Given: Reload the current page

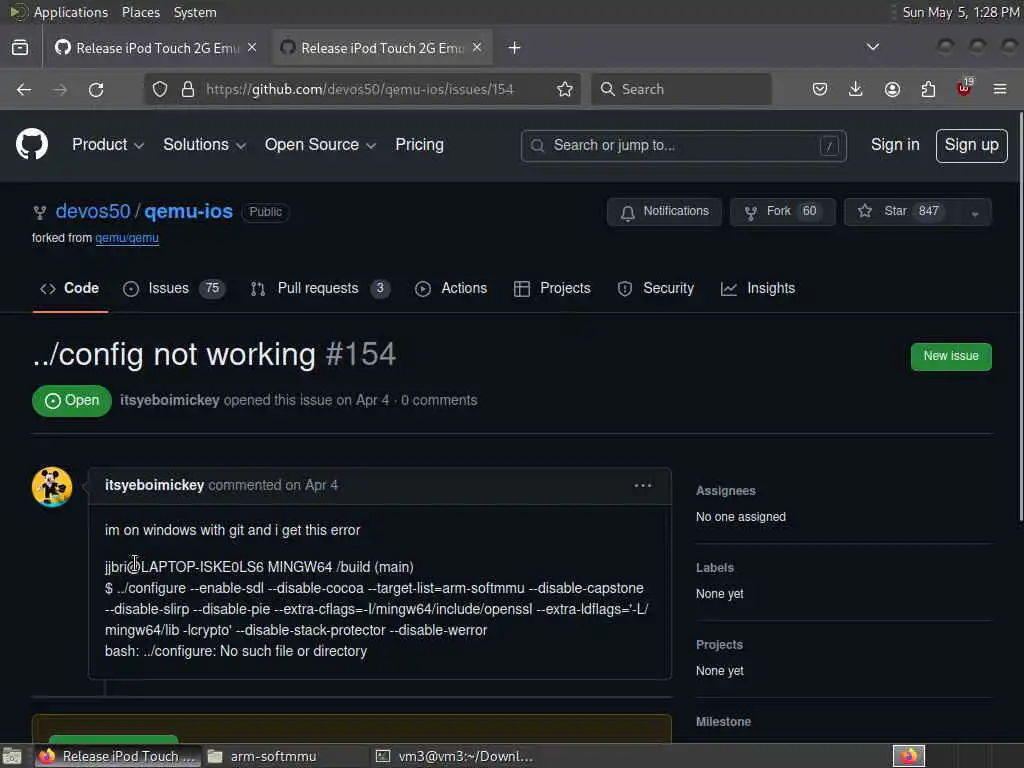Looking at the screenshot, I should pos(96,89).
